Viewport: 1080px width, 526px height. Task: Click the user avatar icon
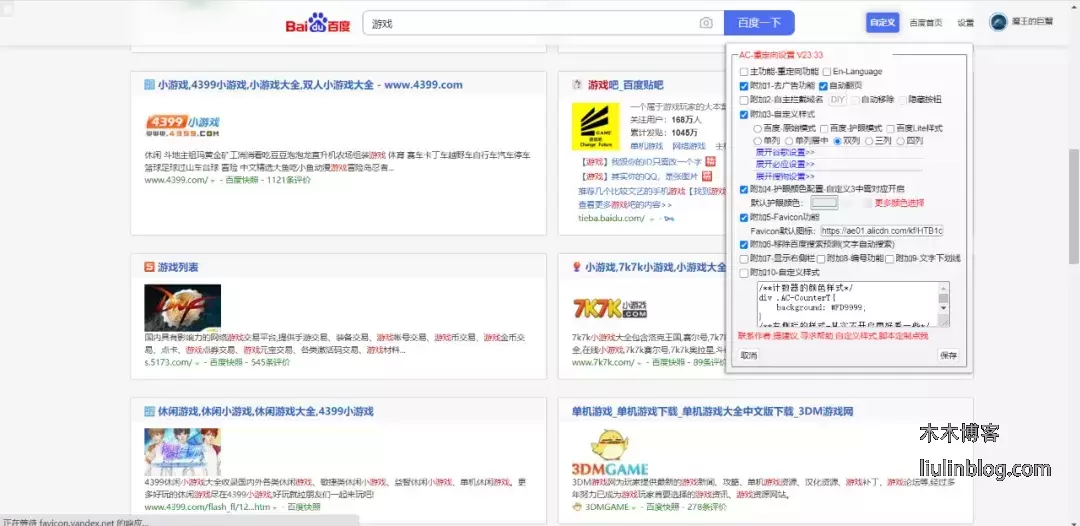(x=998, y=22)
